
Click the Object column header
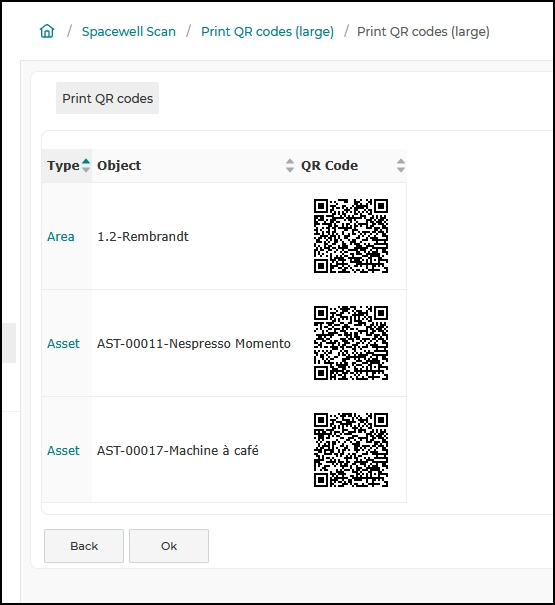194,166
